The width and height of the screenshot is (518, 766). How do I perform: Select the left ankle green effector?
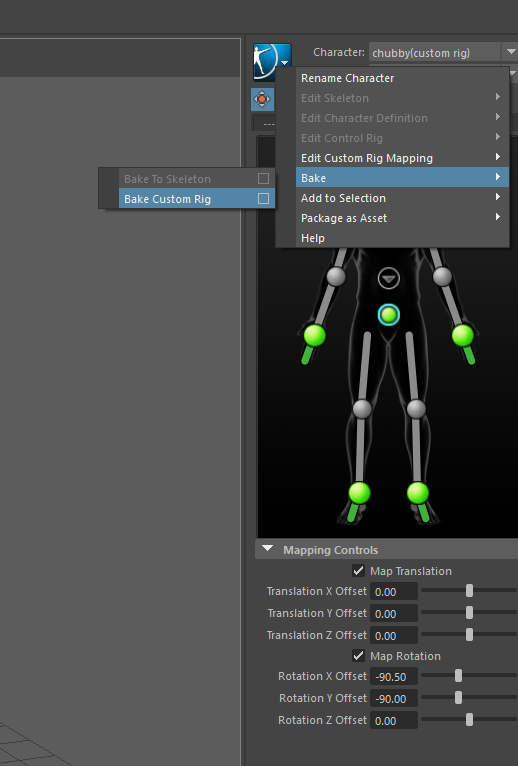[360, 493]
